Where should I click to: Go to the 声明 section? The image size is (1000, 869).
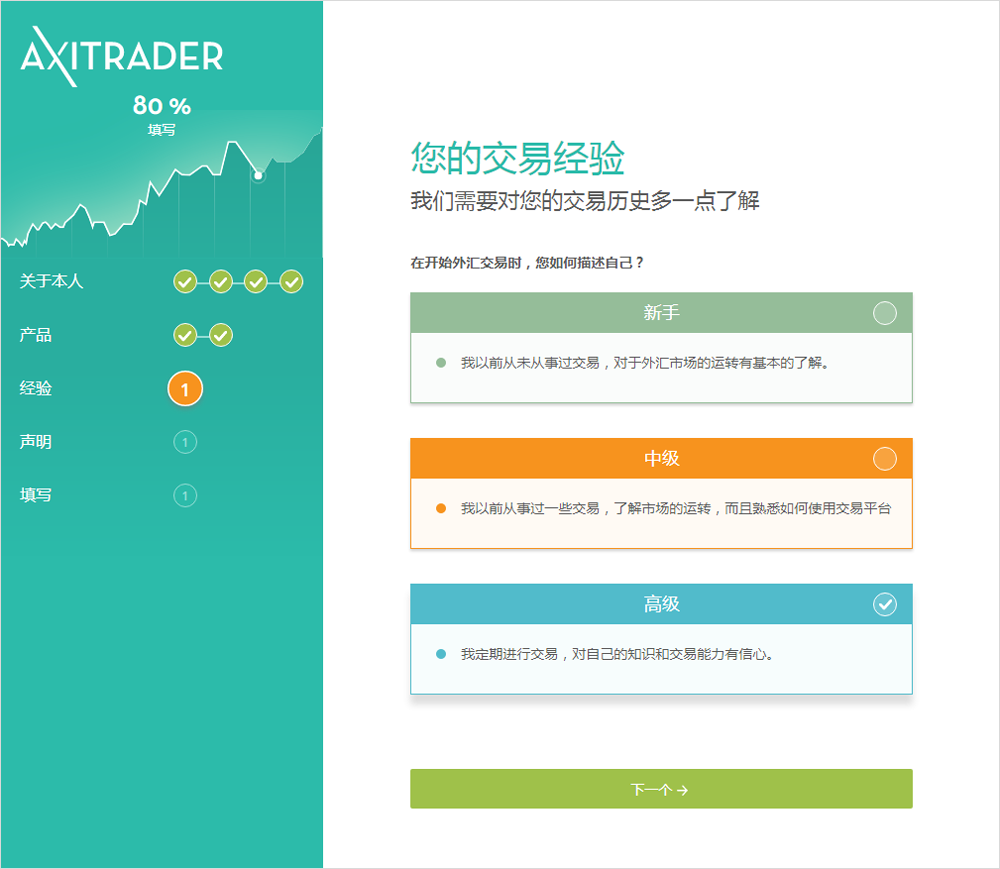tap(37, 442)
